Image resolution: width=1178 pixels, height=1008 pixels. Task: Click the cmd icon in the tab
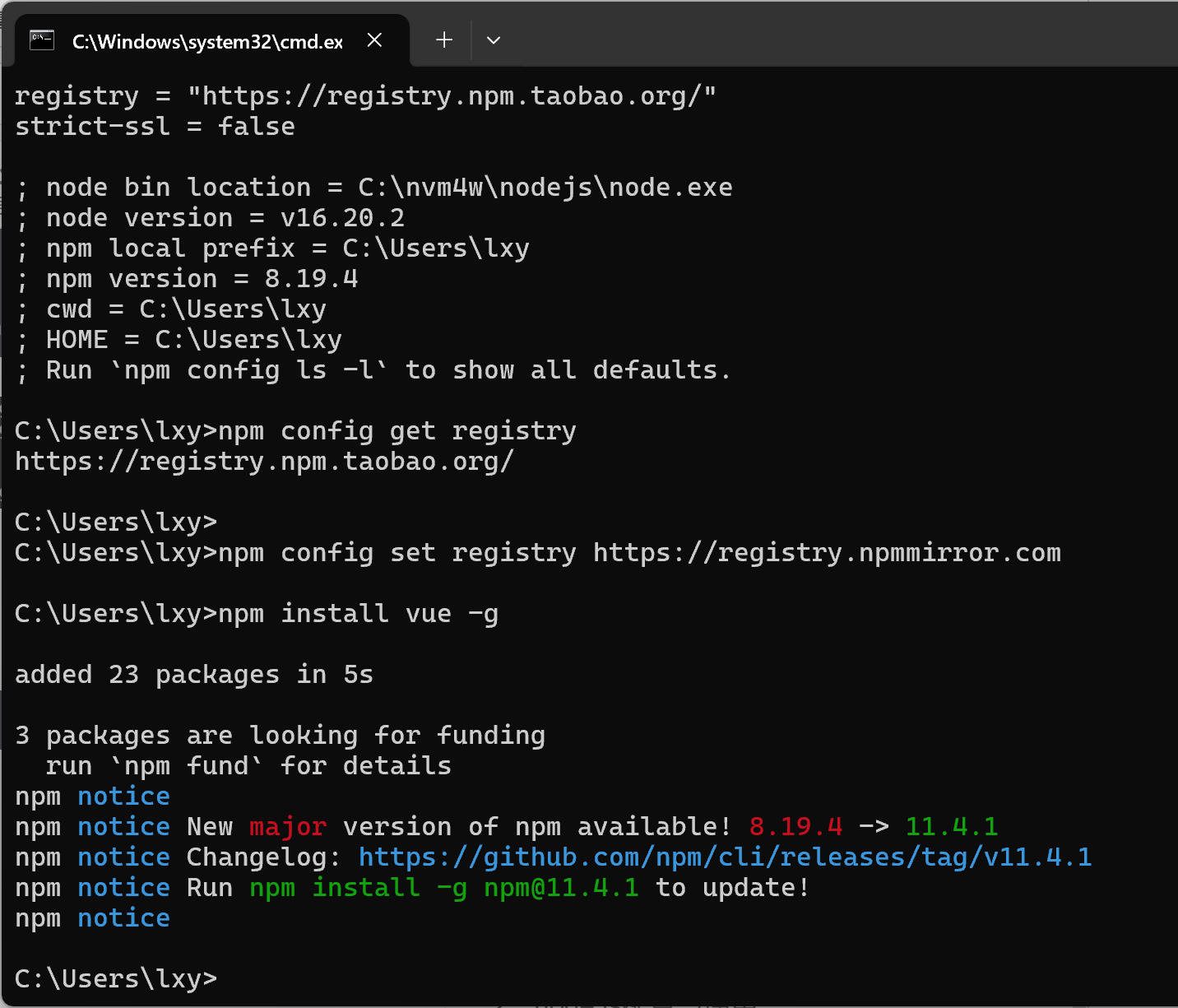pos(42,40)
